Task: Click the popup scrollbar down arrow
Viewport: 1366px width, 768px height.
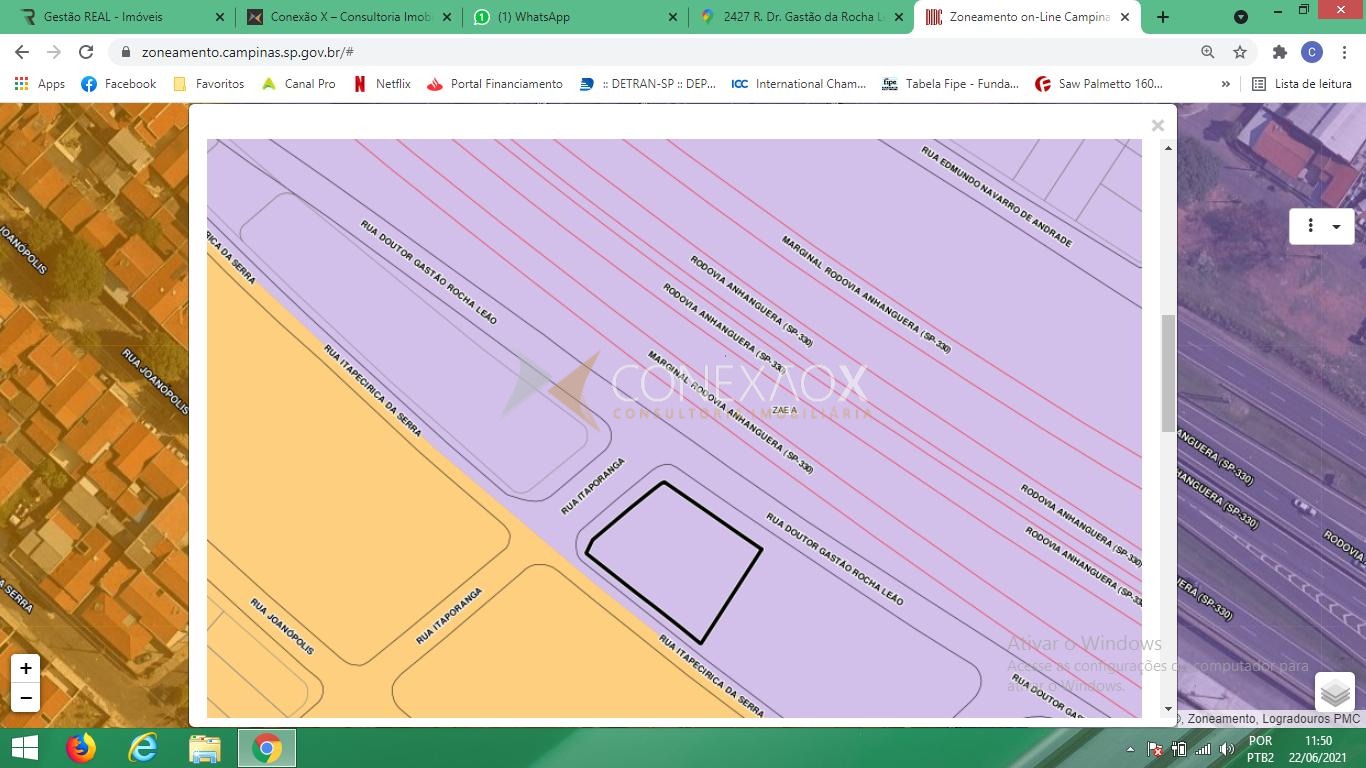Action: (x=1168, y=709)
